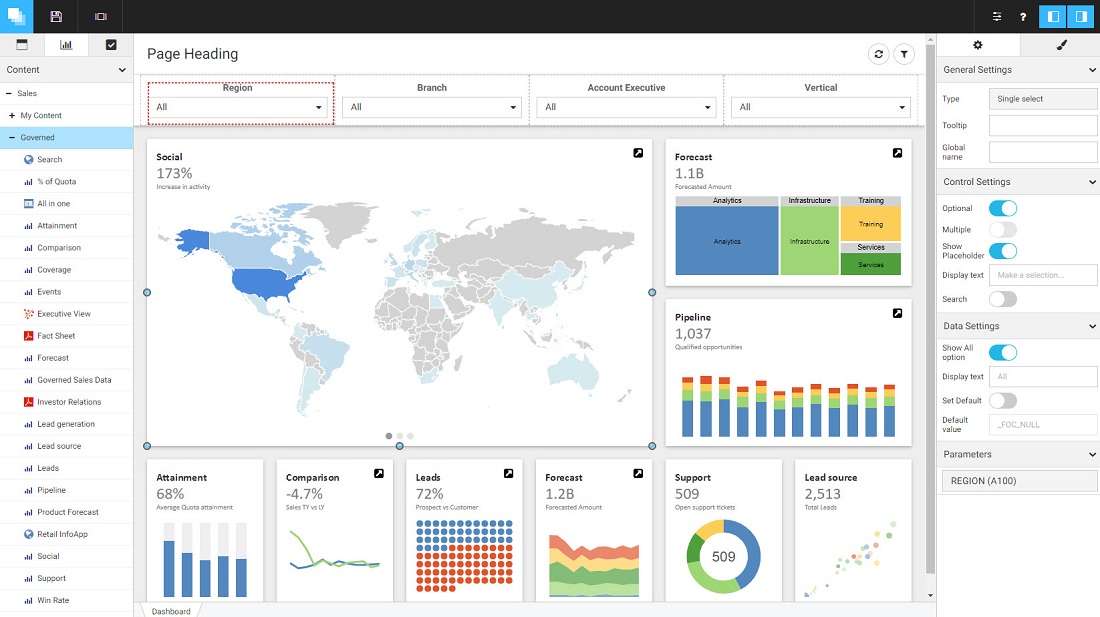Switch to the bar chart tab in the left panel
This screenshot has height=617, width=1100.
66,45
